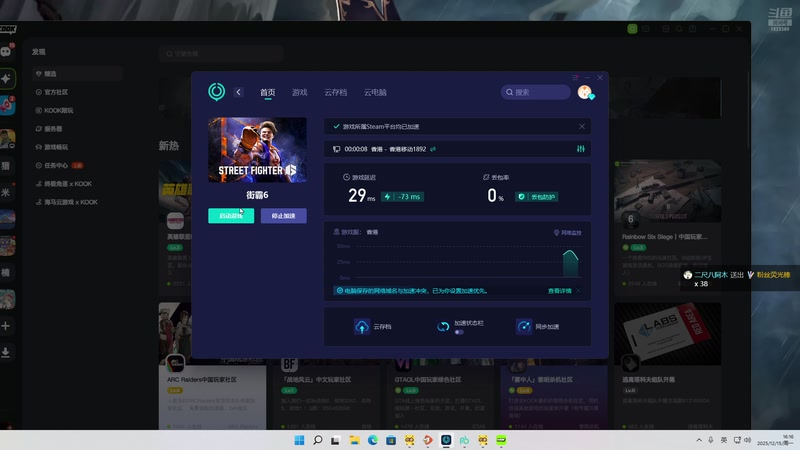800x450 pixels.
Task: Open KOOK server icon labeled 猎
Action: click(x=6, y=166)
